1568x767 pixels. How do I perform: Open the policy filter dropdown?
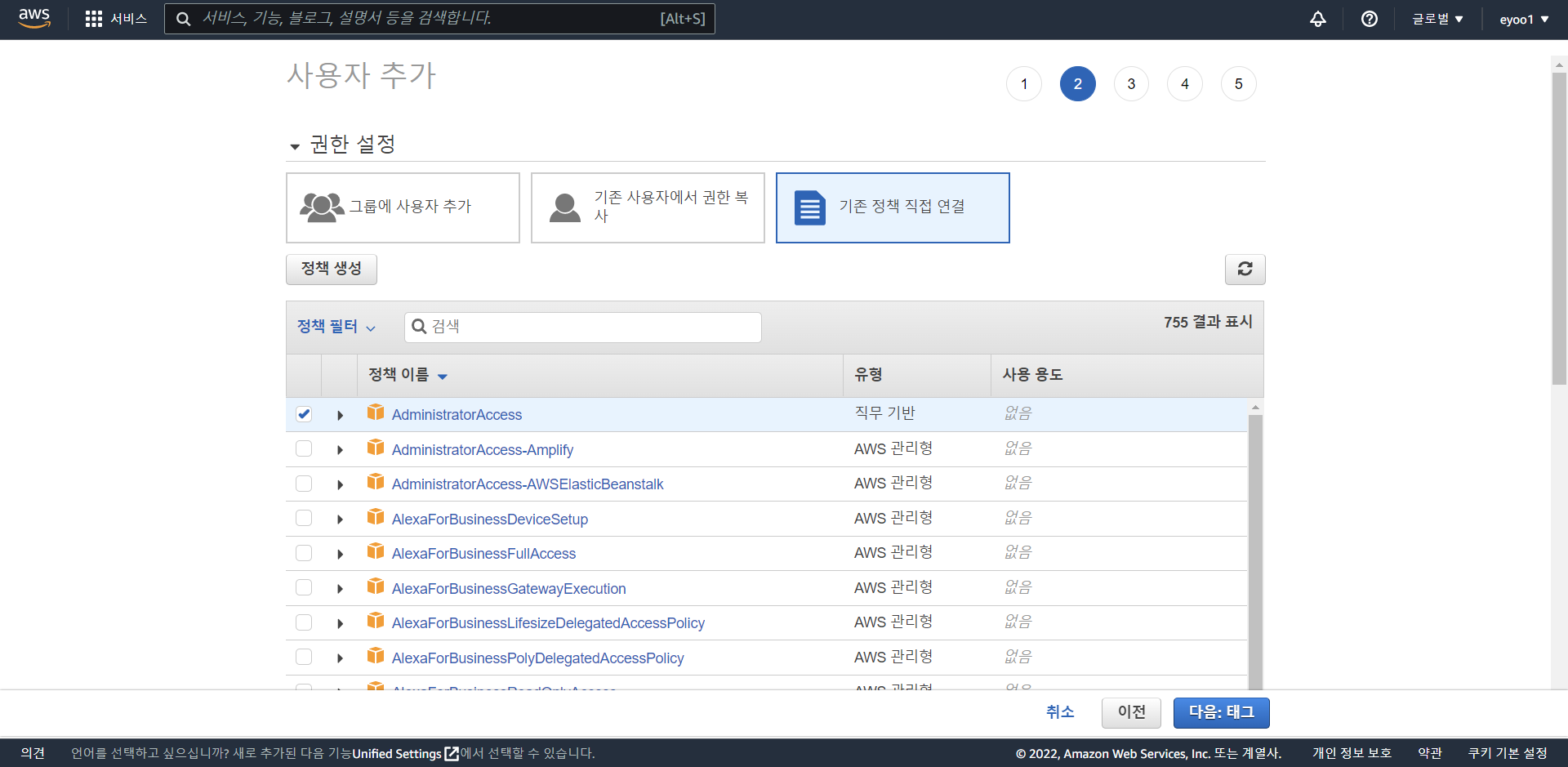pyautogui.click(x=336, y=327)
